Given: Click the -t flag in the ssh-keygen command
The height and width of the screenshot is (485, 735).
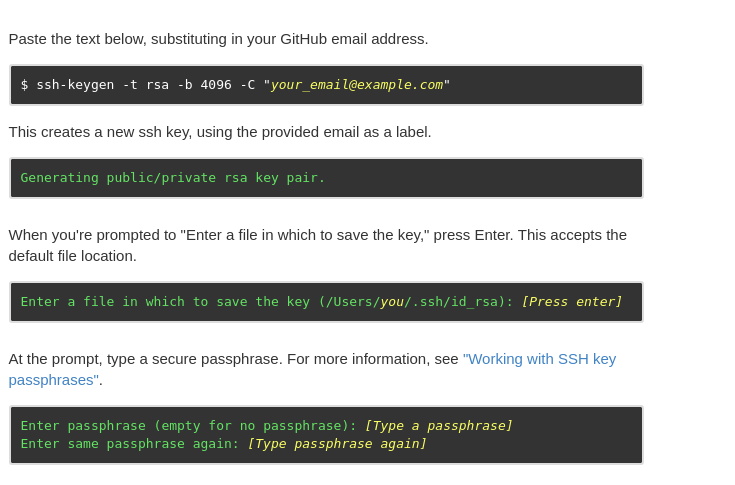Looking at the screenshot, I should point(130,85).
